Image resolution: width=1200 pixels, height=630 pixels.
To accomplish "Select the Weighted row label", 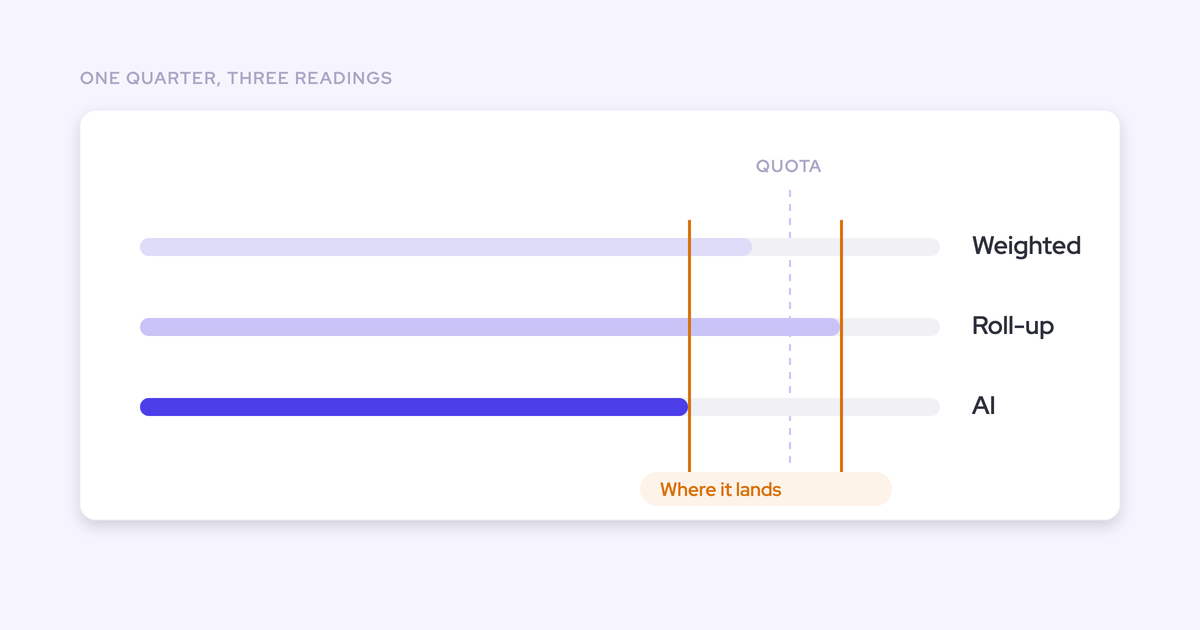I will pos(1026,246).
